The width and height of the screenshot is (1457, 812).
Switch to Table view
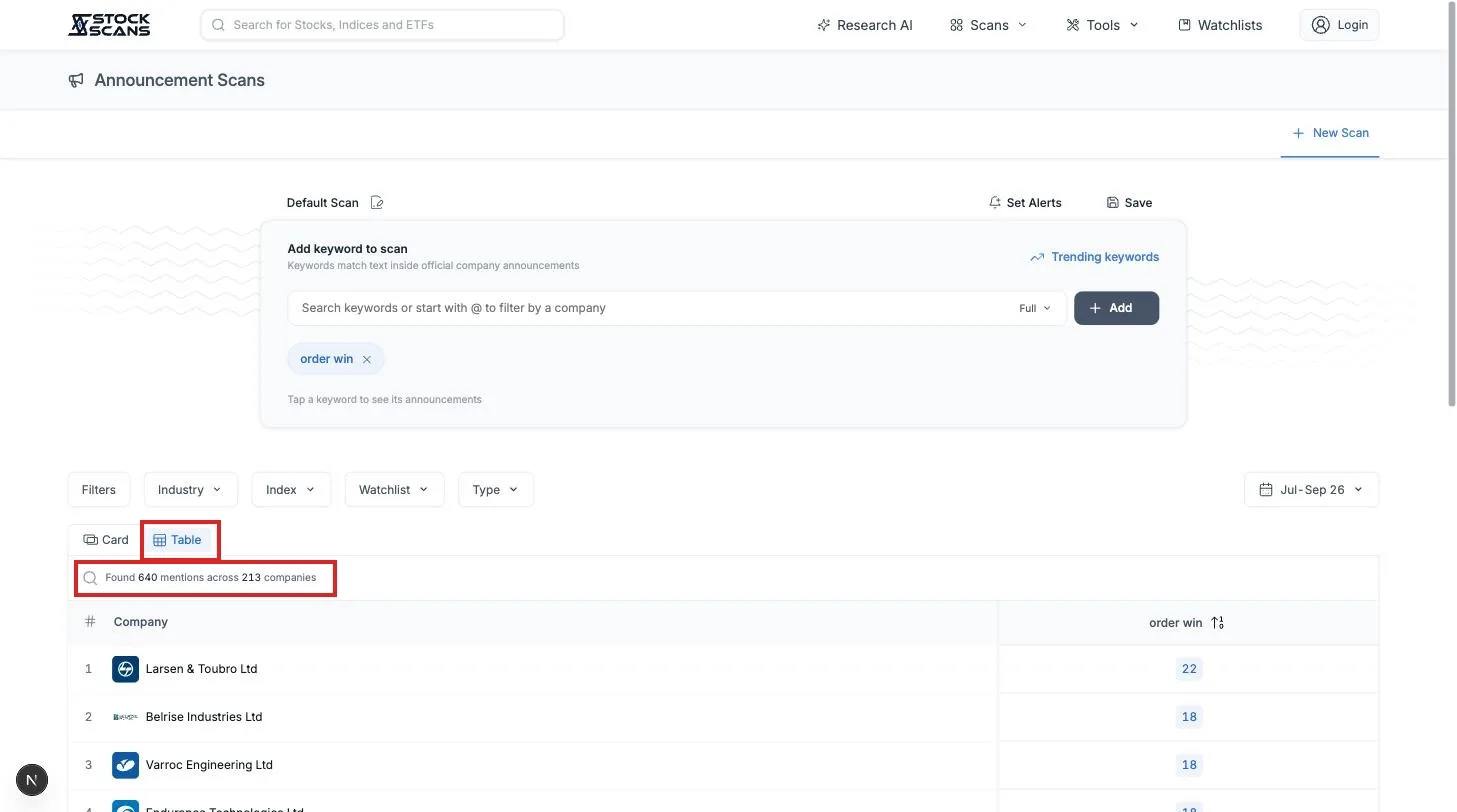pos(178,540)
